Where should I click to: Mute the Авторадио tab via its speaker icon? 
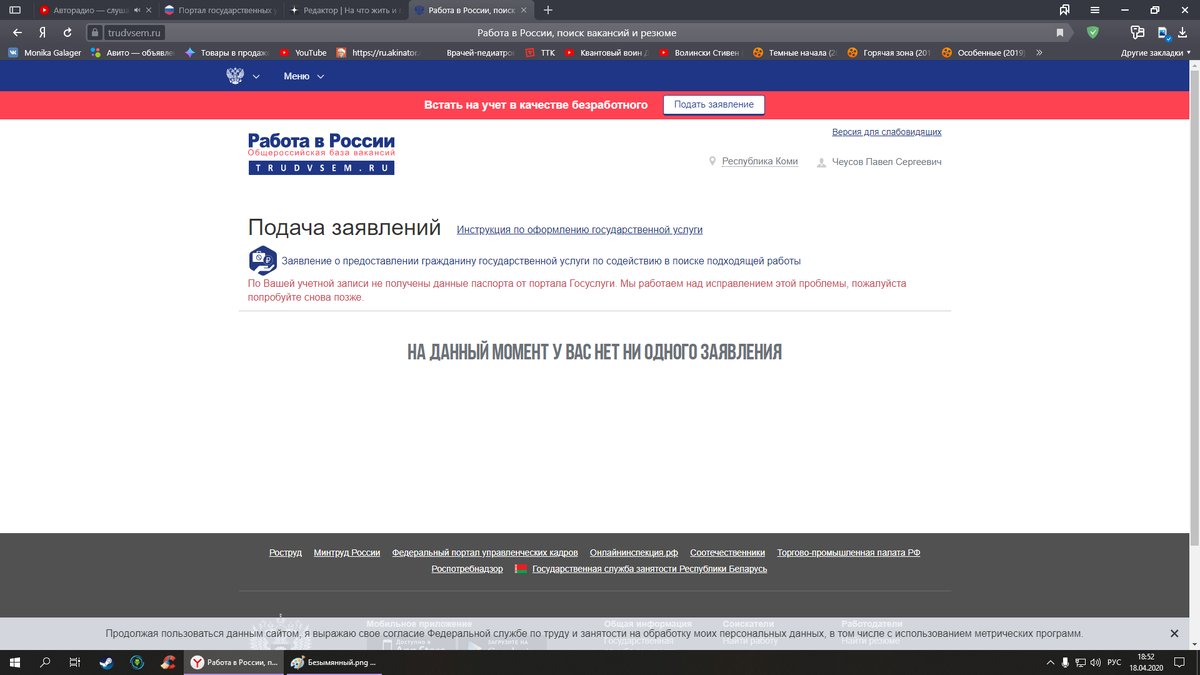pyautogui.click(x=136, y=10)
